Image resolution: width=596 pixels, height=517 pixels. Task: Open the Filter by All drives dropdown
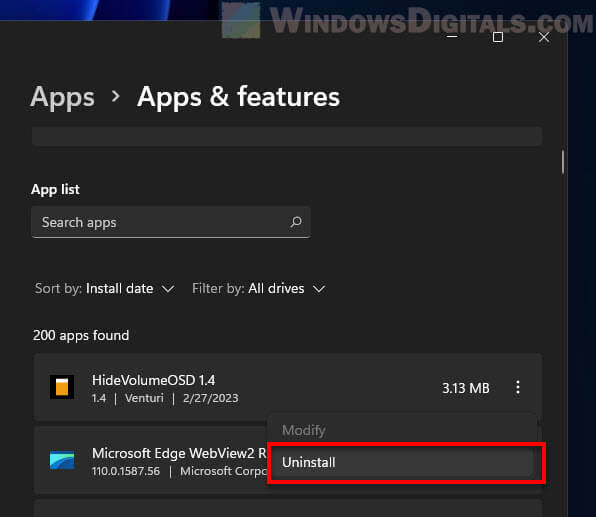coord(259,289)
